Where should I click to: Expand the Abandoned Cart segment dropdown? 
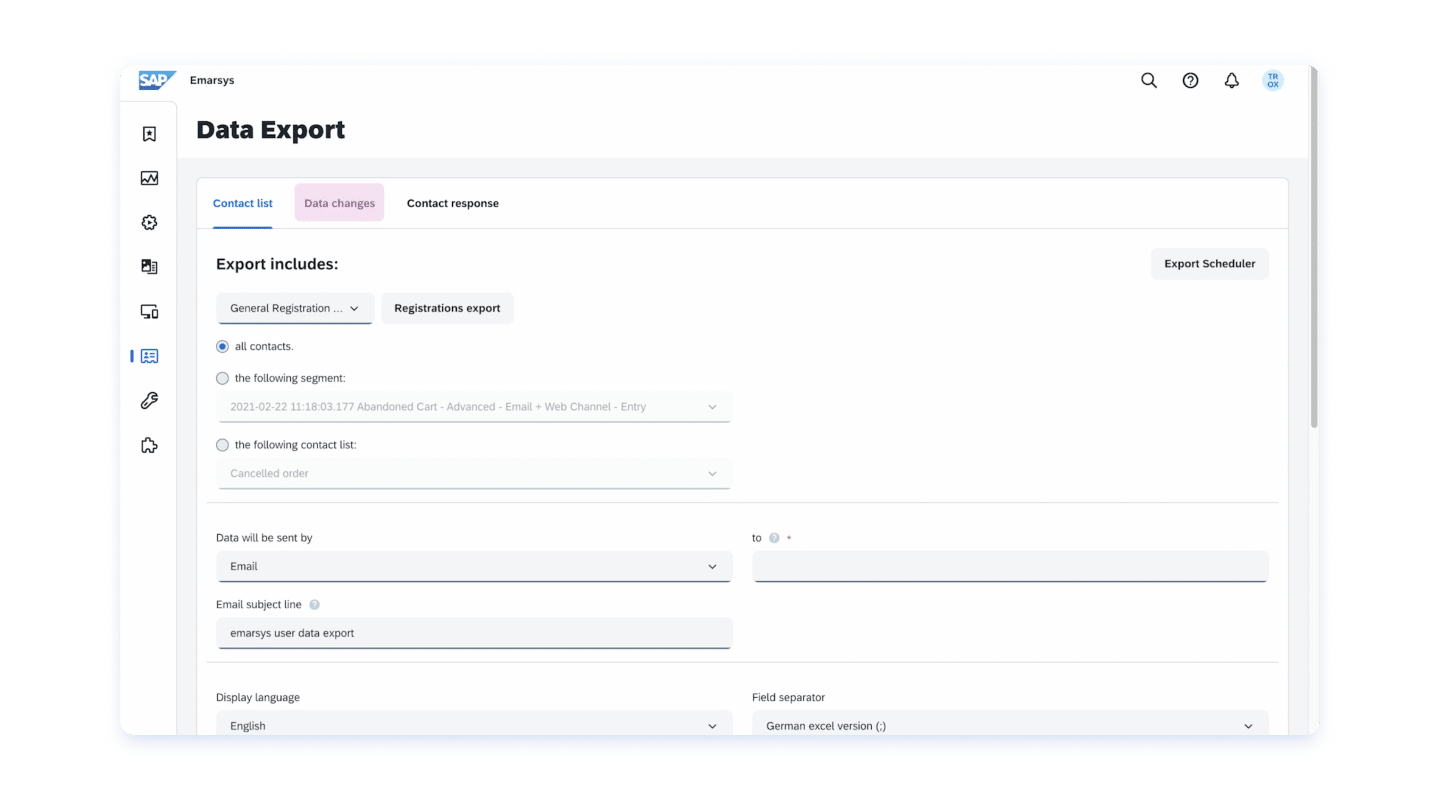pyautogui.click(x=474, y=407)
